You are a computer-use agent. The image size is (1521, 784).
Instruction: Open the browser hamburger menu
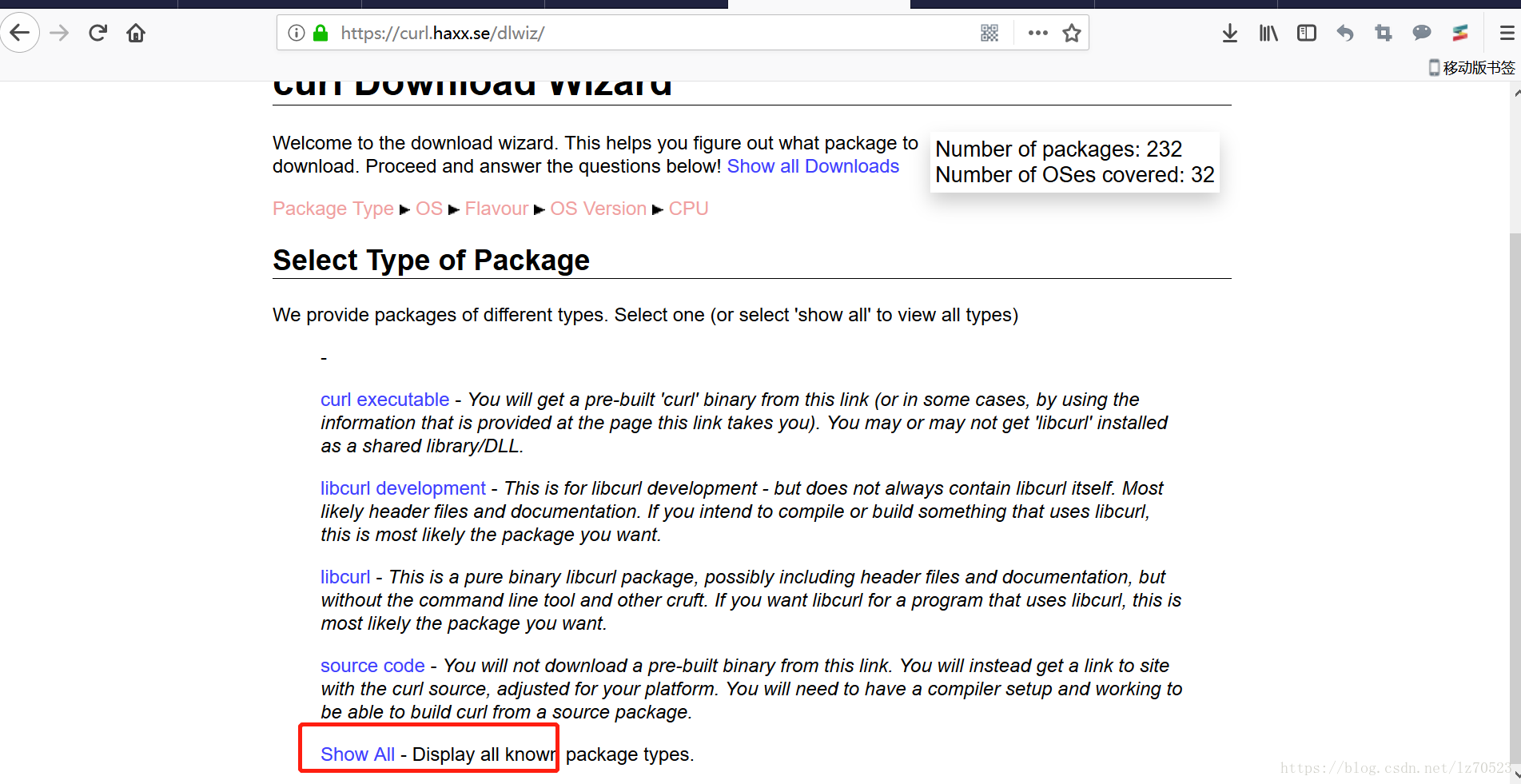click(1507, 33)
